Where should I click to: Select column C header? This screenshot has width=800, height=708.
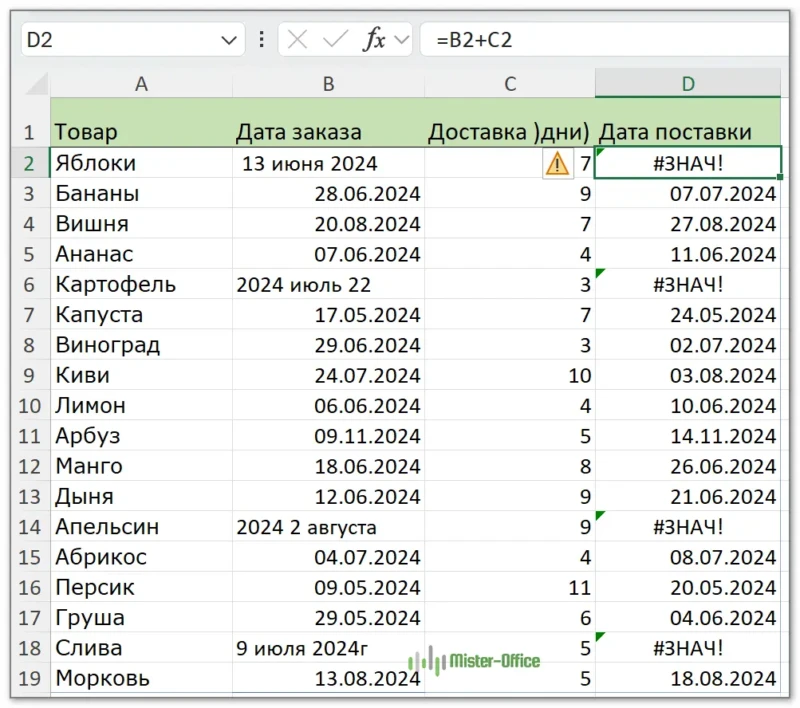(x=510, y=85)
